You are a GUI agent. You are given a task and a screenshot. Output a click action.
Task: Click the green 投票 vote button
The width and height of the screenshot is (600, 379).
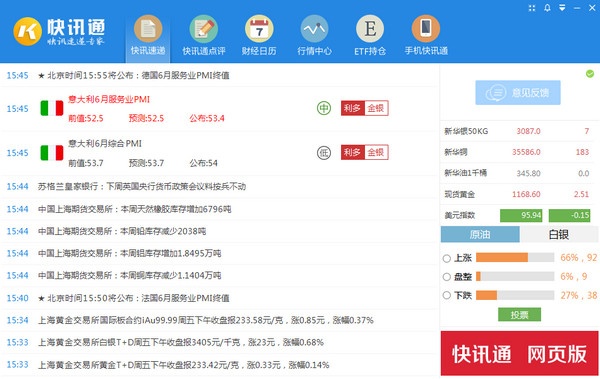click(x=519, y=315)
